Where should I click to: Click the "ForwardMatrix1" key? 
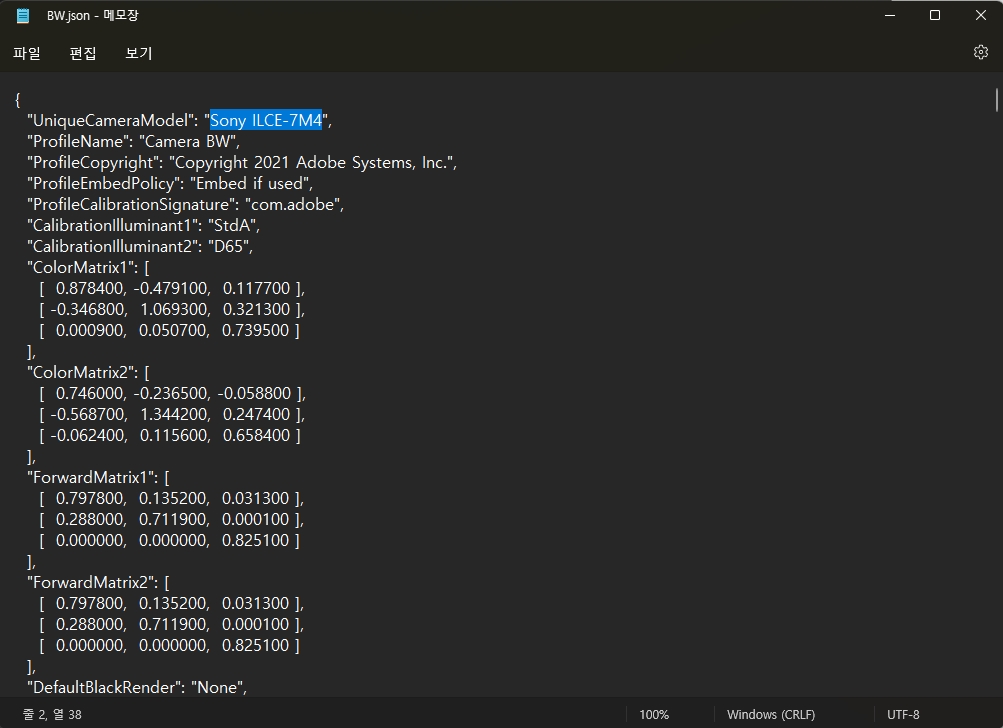(x=90, y=478)
